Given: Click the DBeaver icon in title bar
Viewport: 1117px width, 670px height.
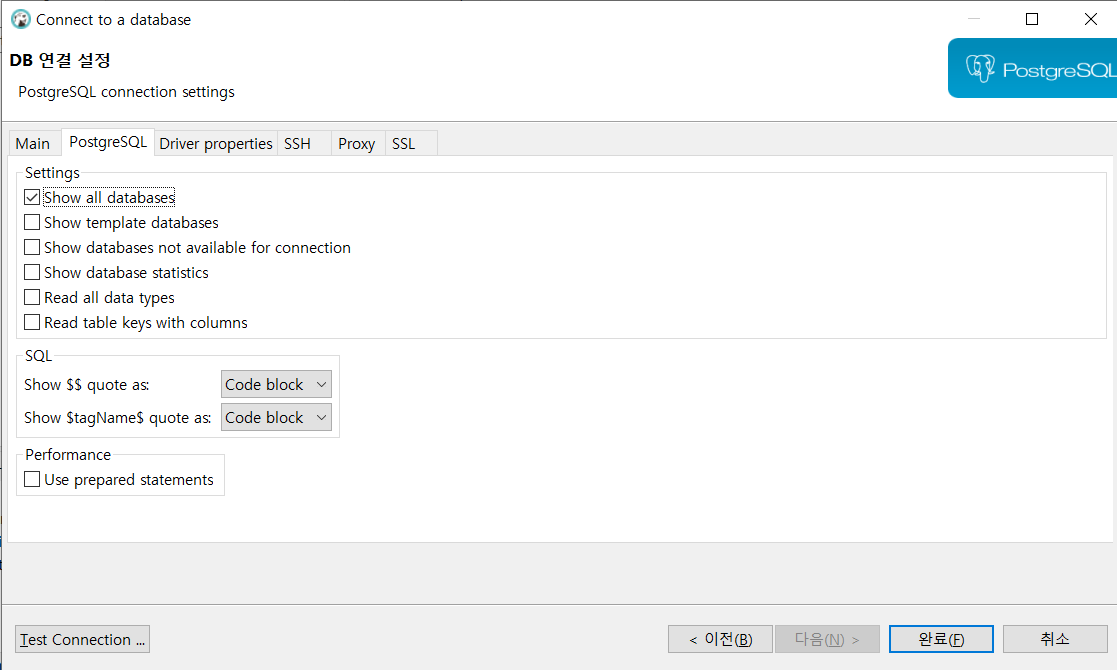Looking at the screenshot, I should 21,19.
